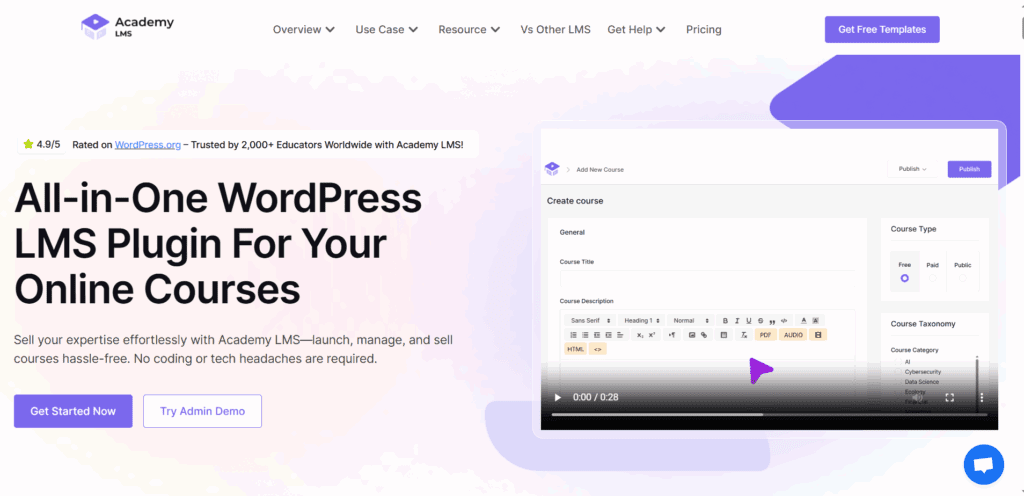The image size is (1024, 496).
Task: Click into the Course Title field
Action: click(707, 279)
